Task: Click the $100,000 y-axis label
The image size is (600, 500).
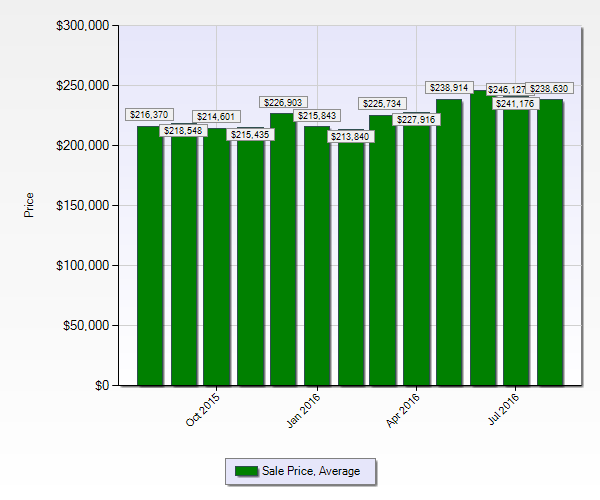Action: click(x=83, y=266)
